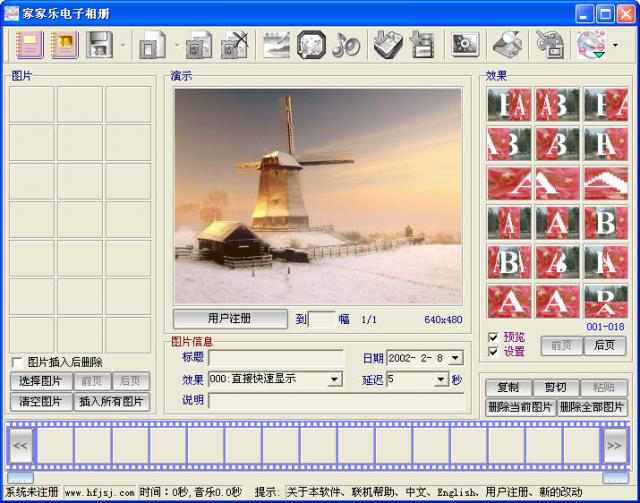Click the new album notebook icon

tap(29, 45)
